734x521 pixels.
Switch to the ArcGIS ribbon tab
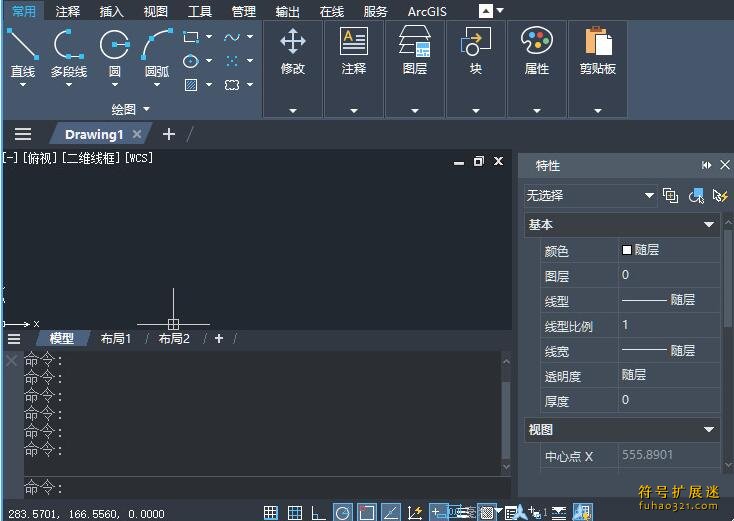(x=427, y=11)
